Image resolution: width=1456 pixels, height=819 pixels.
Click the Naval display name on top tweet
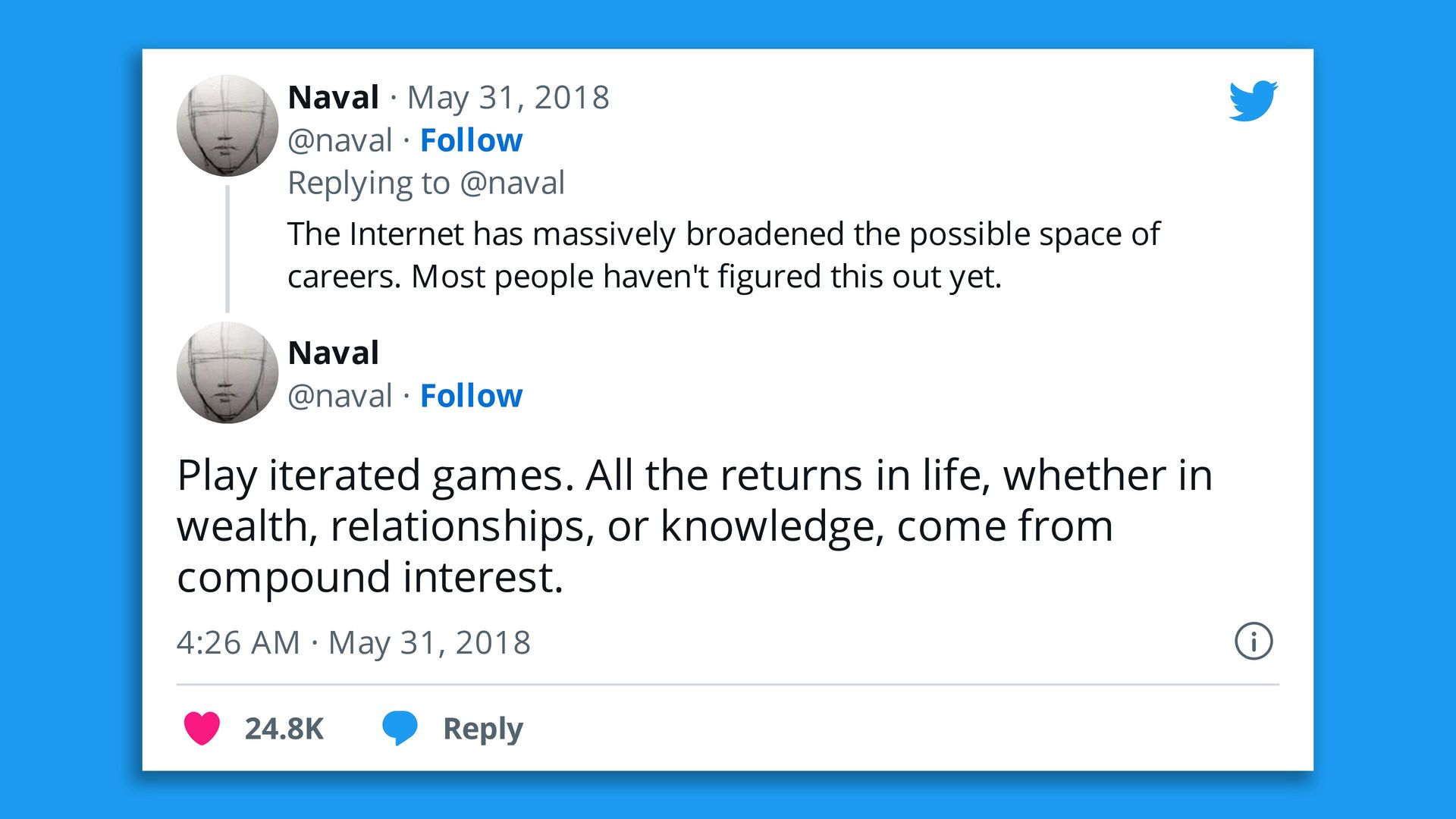pyautogui.click(x=333, y=96)
